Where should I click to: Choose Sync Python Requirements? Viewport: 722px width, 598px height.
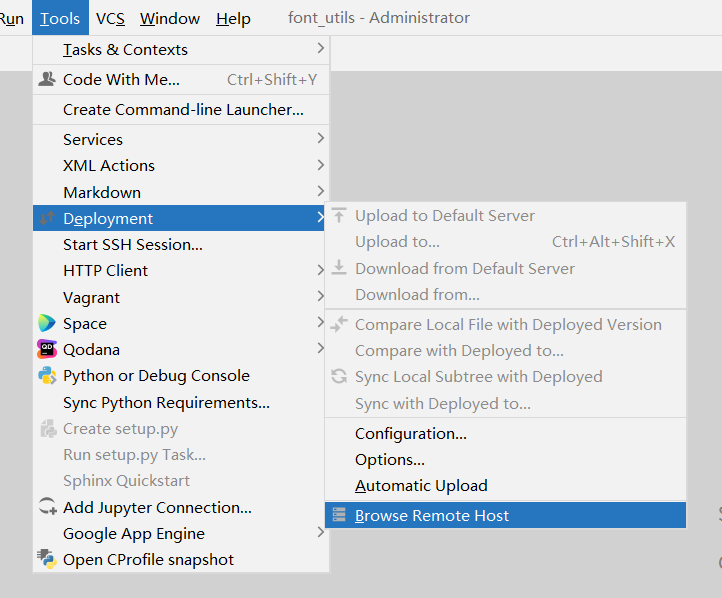(x=181, y=402)
